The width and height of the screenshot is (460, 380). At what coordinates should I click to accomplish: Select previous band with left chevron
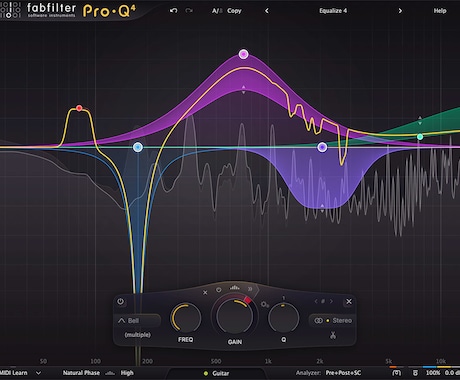(x=316, y=301)
